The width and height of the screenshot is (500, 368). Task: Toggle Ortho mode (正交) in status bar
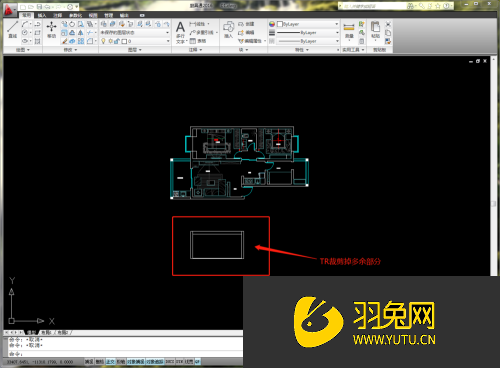110,362
